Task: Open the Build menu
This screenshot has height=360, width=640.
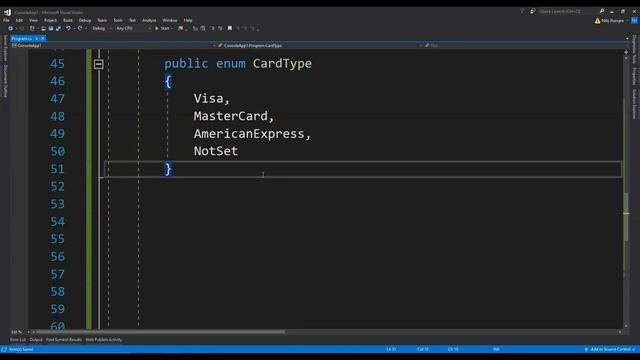Action: [68, 20]
